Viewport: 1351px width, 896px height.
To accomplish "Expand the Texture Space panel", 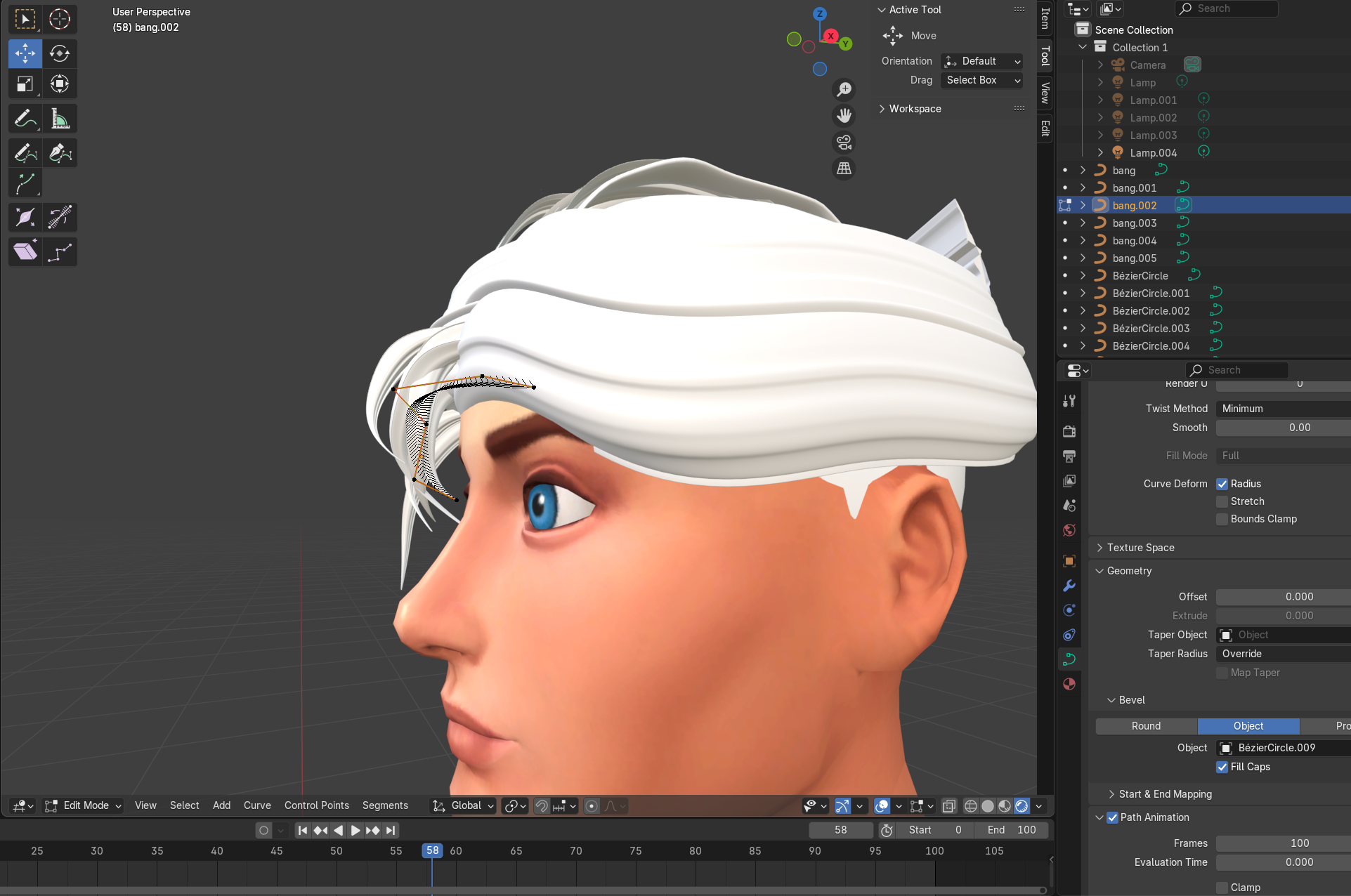I will coord(1140,548).
